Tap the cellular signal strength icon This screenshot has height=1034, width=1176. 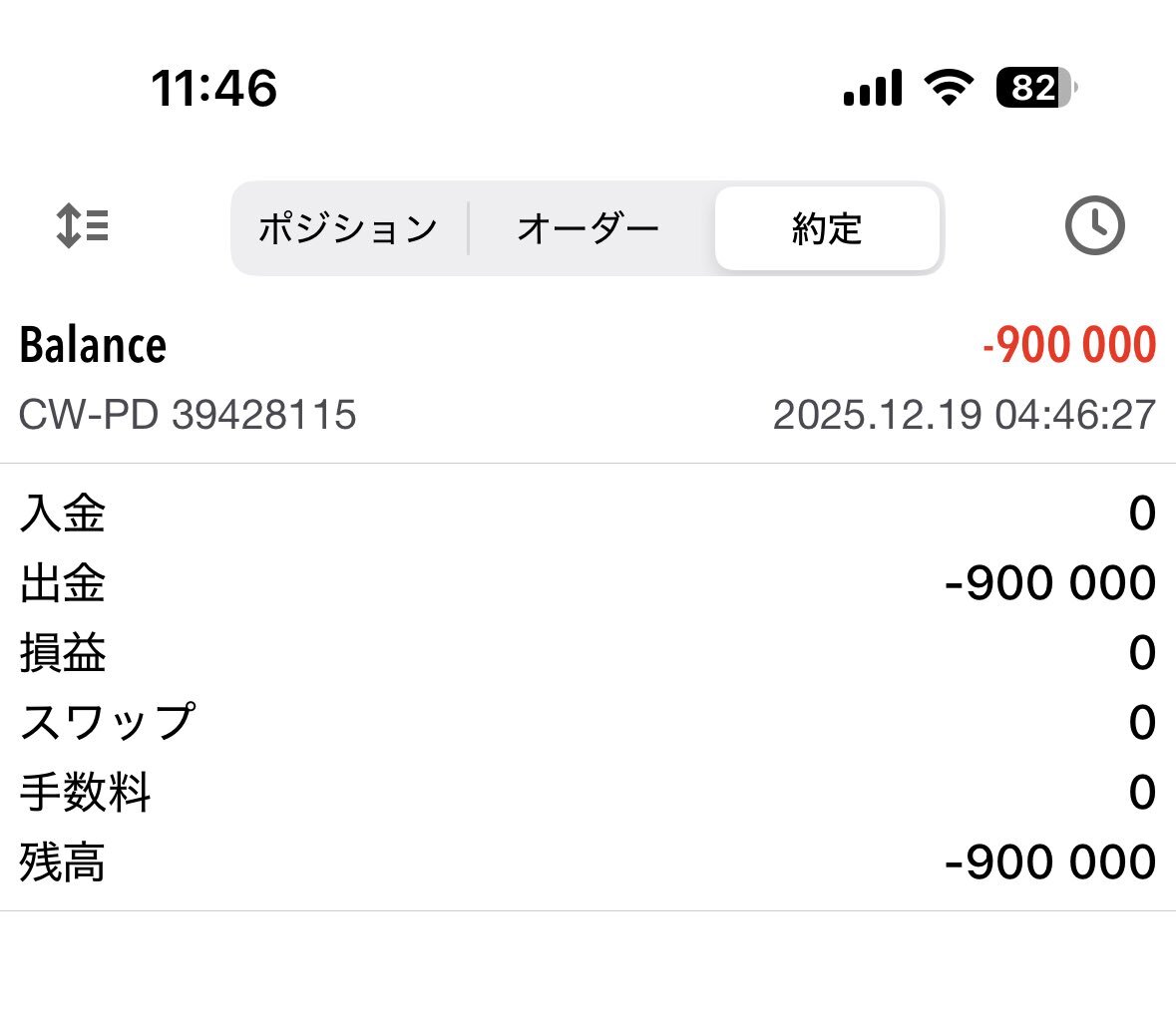[x=873, y=88]
